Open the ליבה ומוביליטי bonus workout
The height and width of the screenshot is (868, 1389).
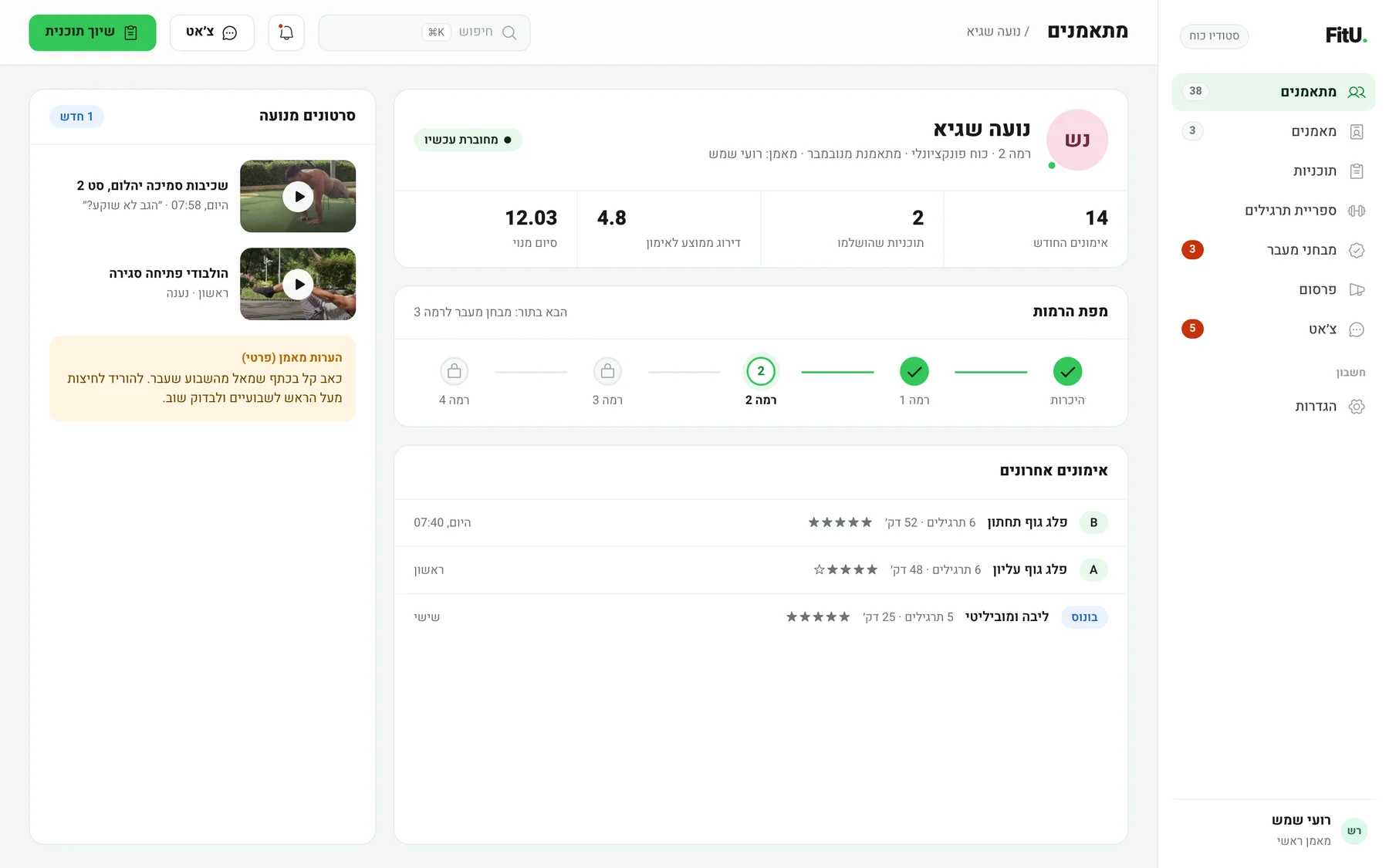point(761,616)
